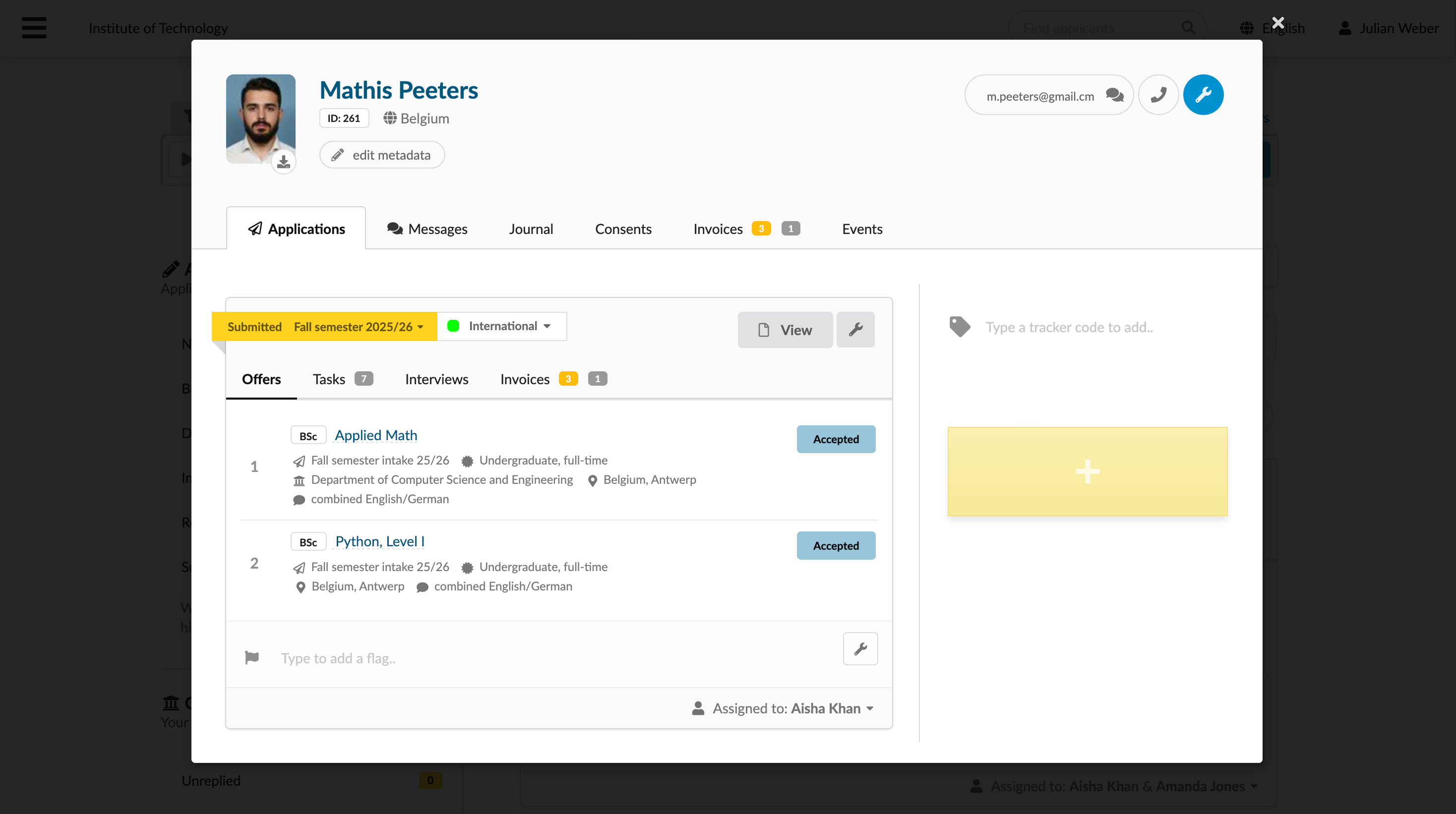Image resolution: width=1456 pixels, height=814 pixels.
Task: Click the phone call icon button
Action: [1158, 95]
